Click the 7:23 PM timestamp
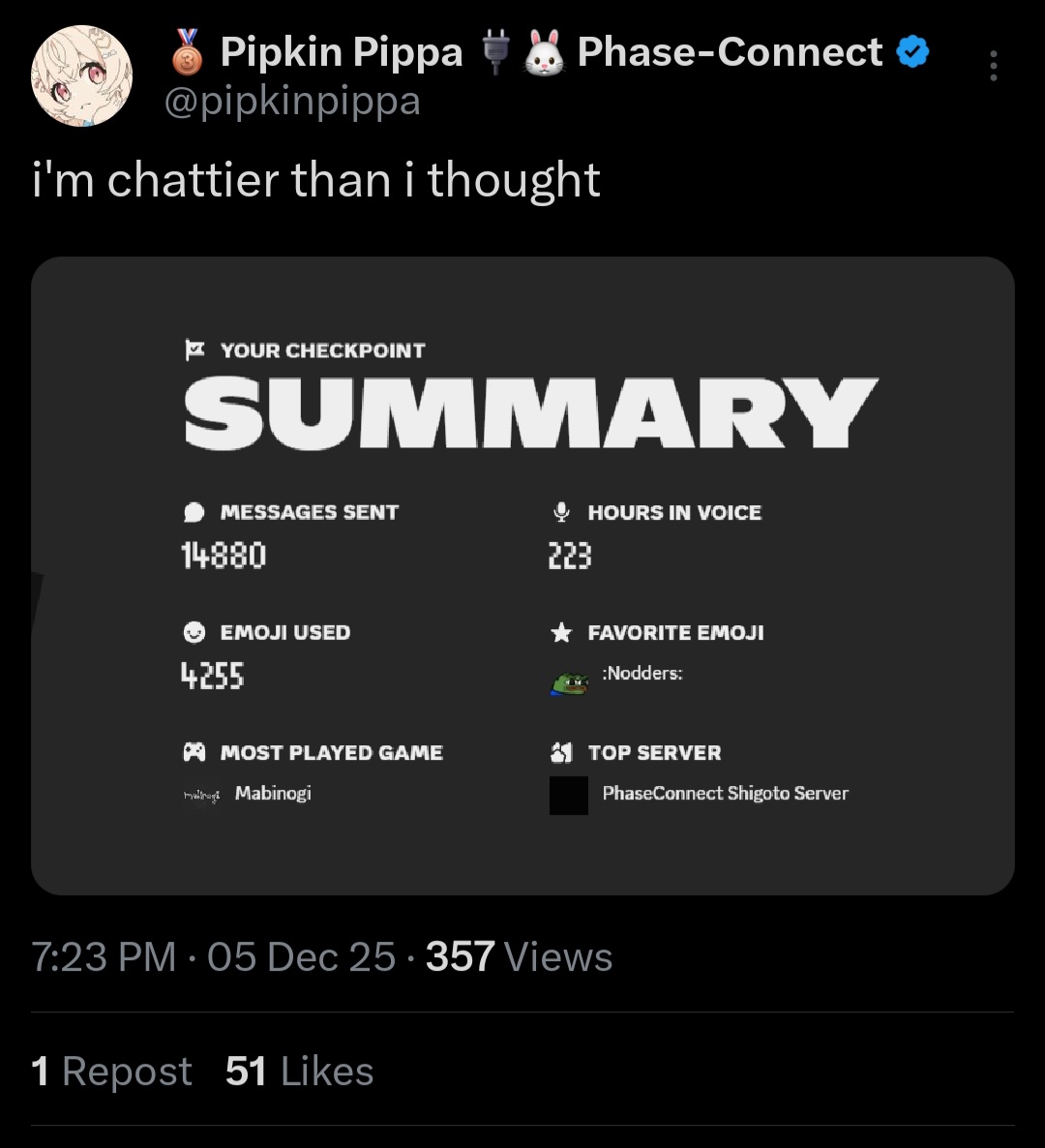 pos(104,956)
